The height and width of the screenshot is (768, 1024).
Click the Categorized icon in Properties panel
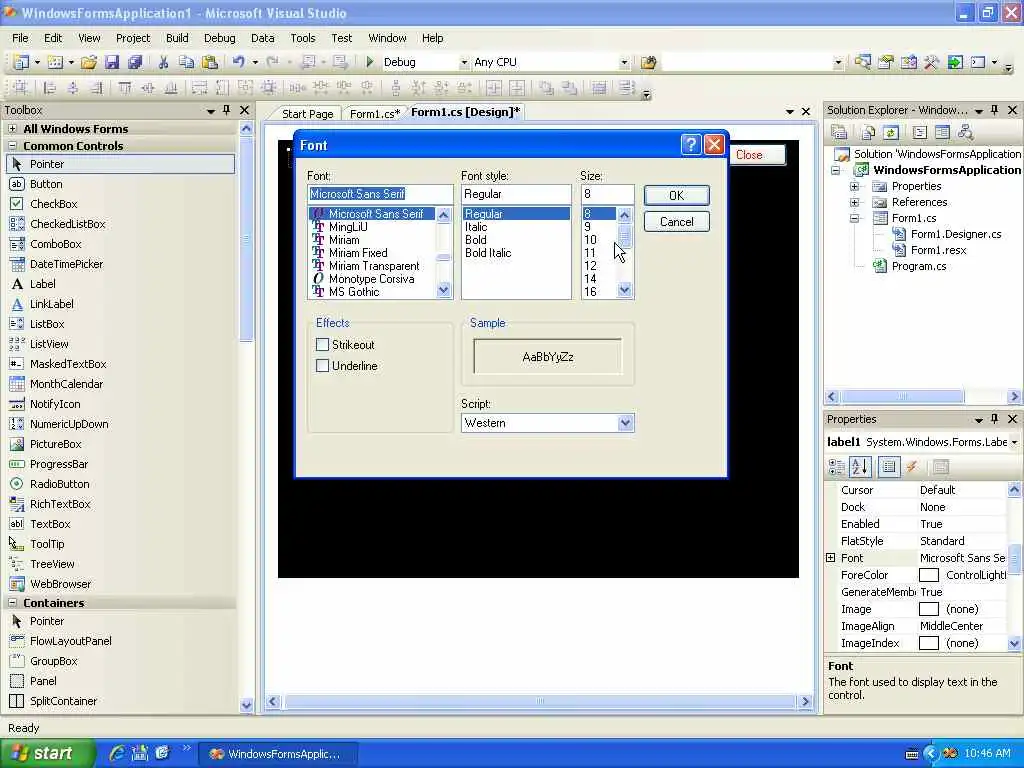(837, 466)
